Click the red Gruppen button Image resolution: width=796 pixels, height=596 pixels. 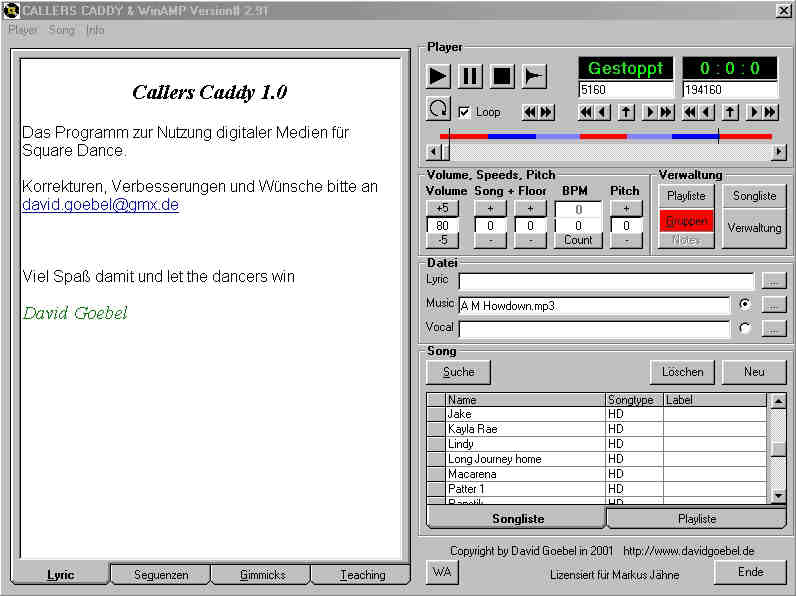click(x=686, y=221)
